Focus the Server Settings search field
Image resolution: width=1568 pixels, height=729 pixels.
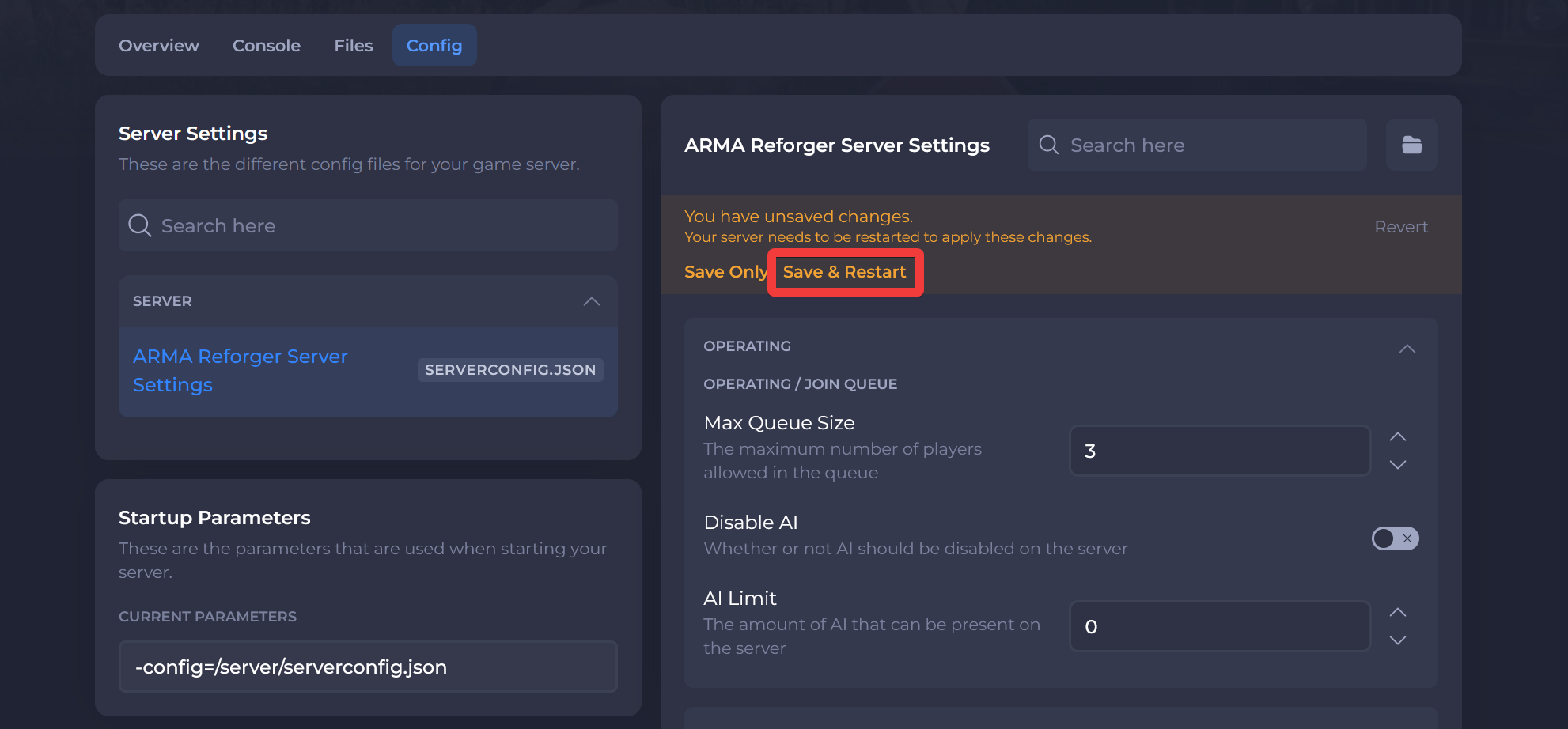(x=368, y=225)
